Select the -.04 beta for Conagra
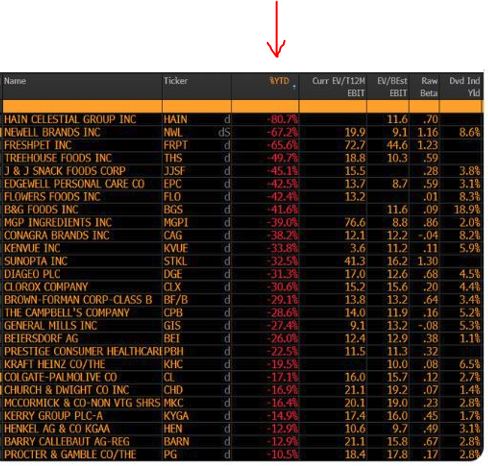 (x=428, y=235)
